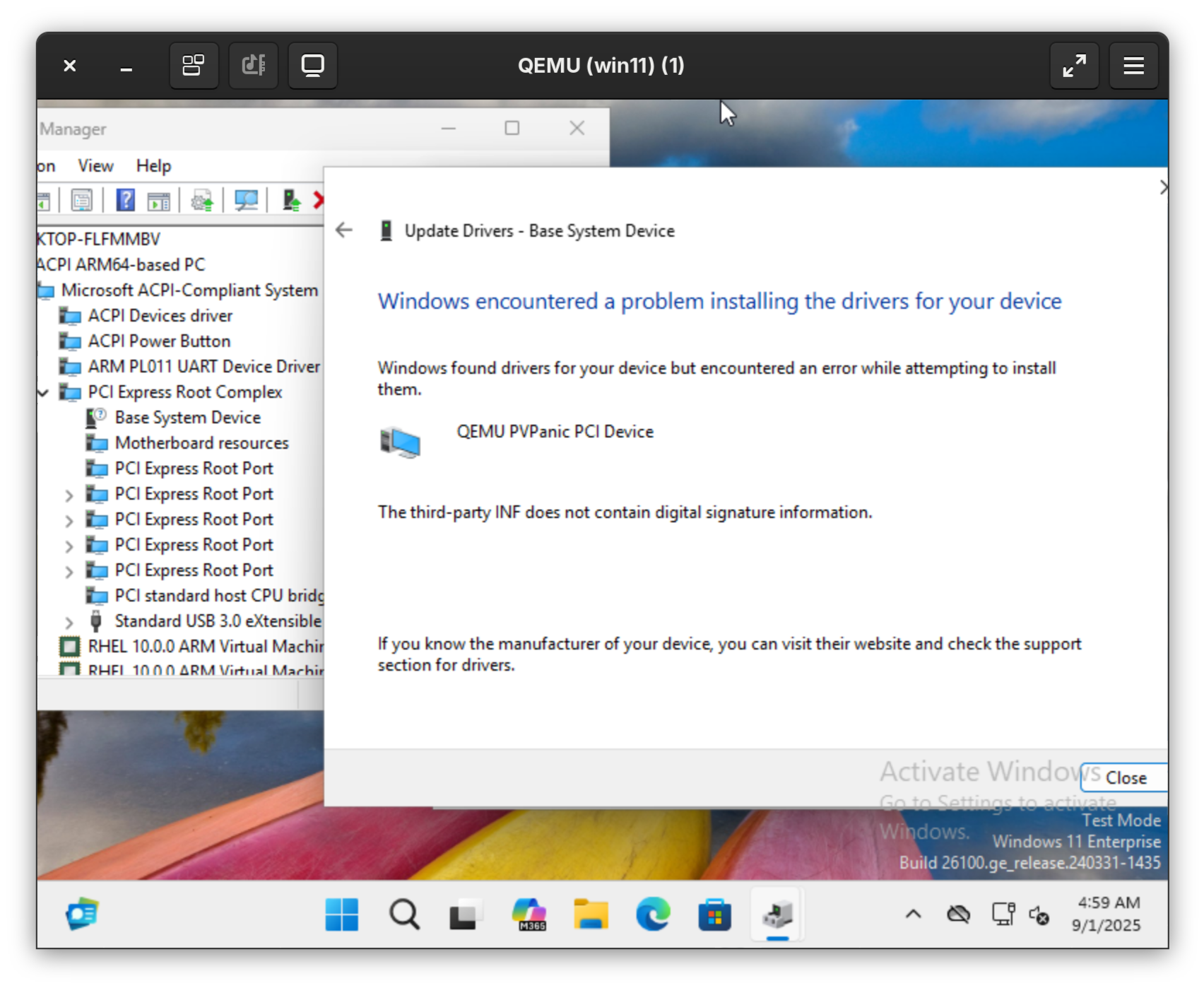Open the QEMU viewer hamburger menu
This screenshot has width=1204, height=988.
(x=1133, y=66)
